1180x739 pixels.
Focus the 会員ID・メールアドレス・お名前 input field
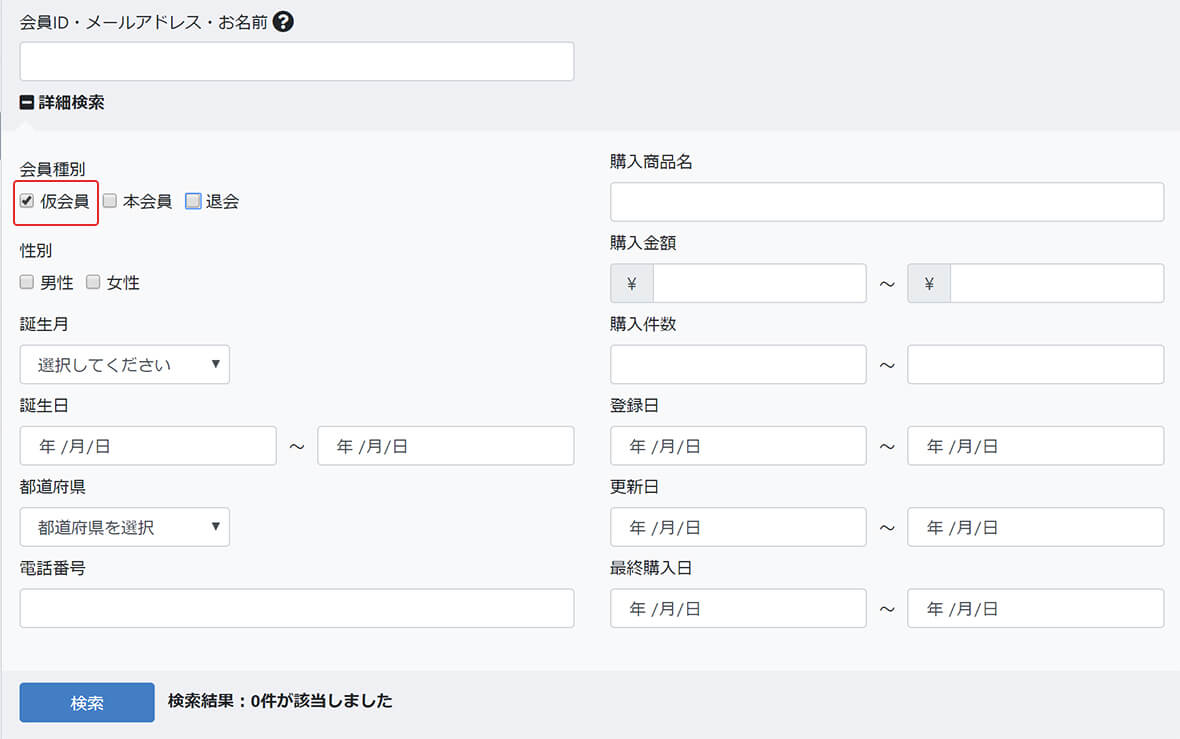coord(297,61)
